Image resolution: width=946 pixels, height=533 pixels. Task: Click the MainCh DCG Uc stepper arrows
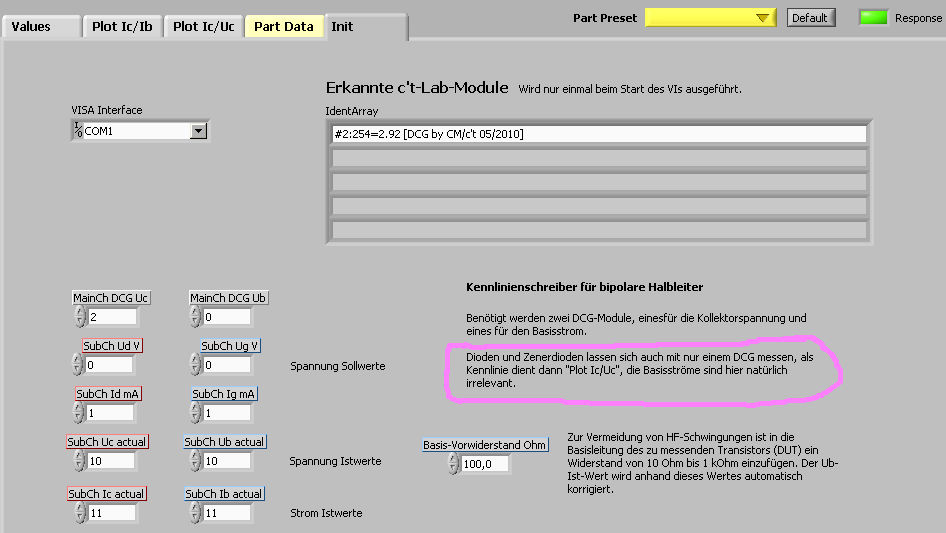78,317
